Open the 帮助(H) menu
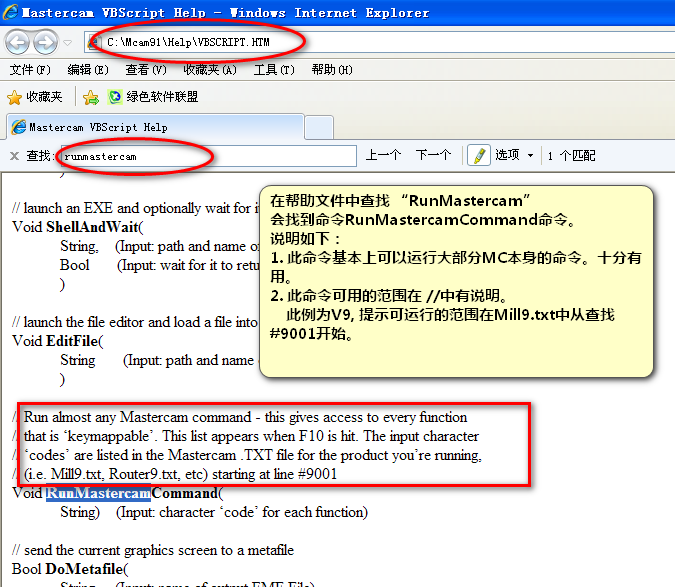The width and height of the screenshot is (675, 587). (x=332, y=69)
